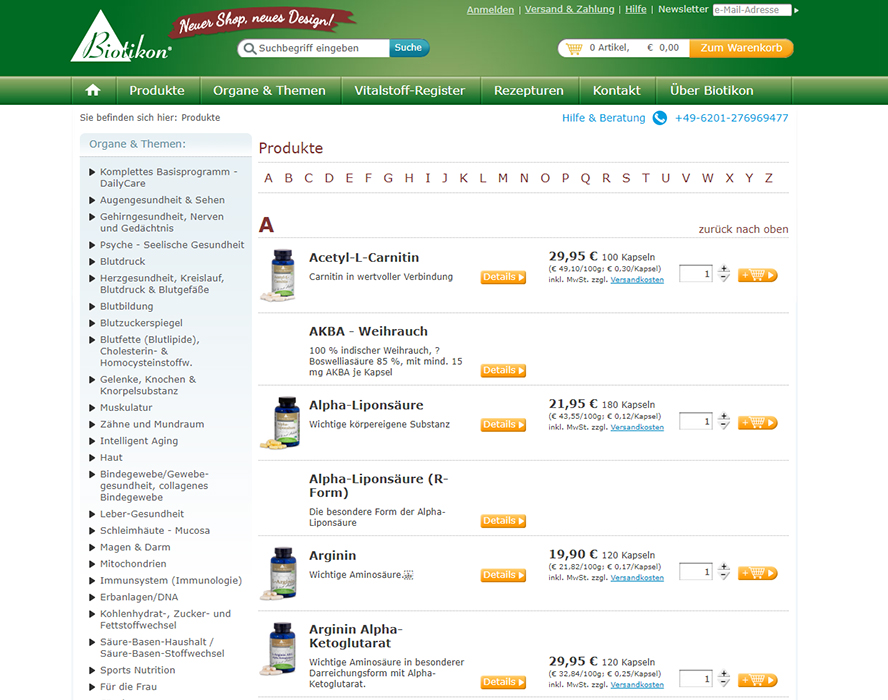Click the search magnifier icon
This screenshot has height=700, width=888.
coord(249,48)
